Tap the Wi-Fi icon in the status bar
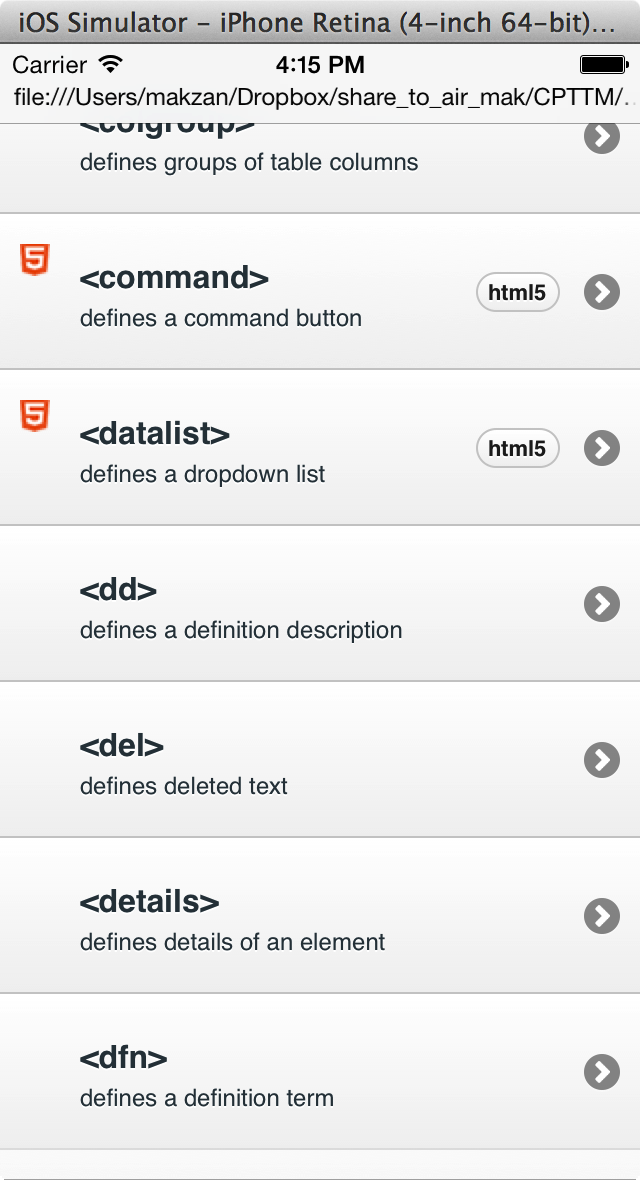640x1180 pixels. (x=110, y=64)
